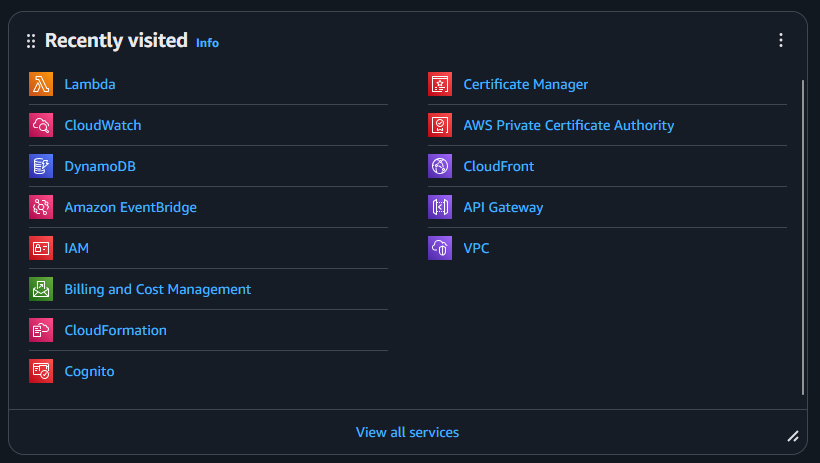The width and height of the screenshot is (820, 463).
Task: Open Billing and Cost Management link
Action: click(x=157, y=289)
